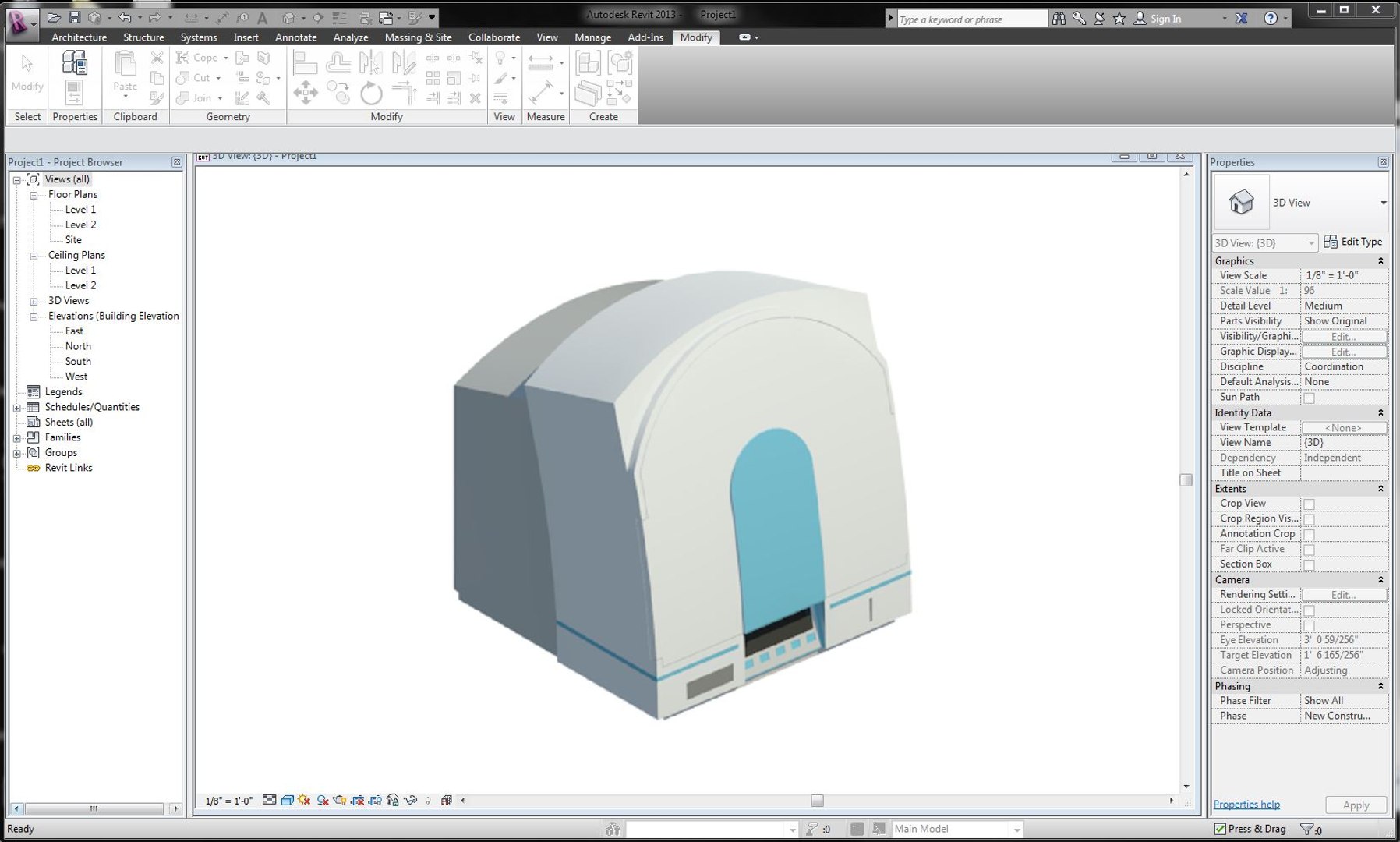Collapse the Ceiling Plans tree node

(x=34, y=256)
